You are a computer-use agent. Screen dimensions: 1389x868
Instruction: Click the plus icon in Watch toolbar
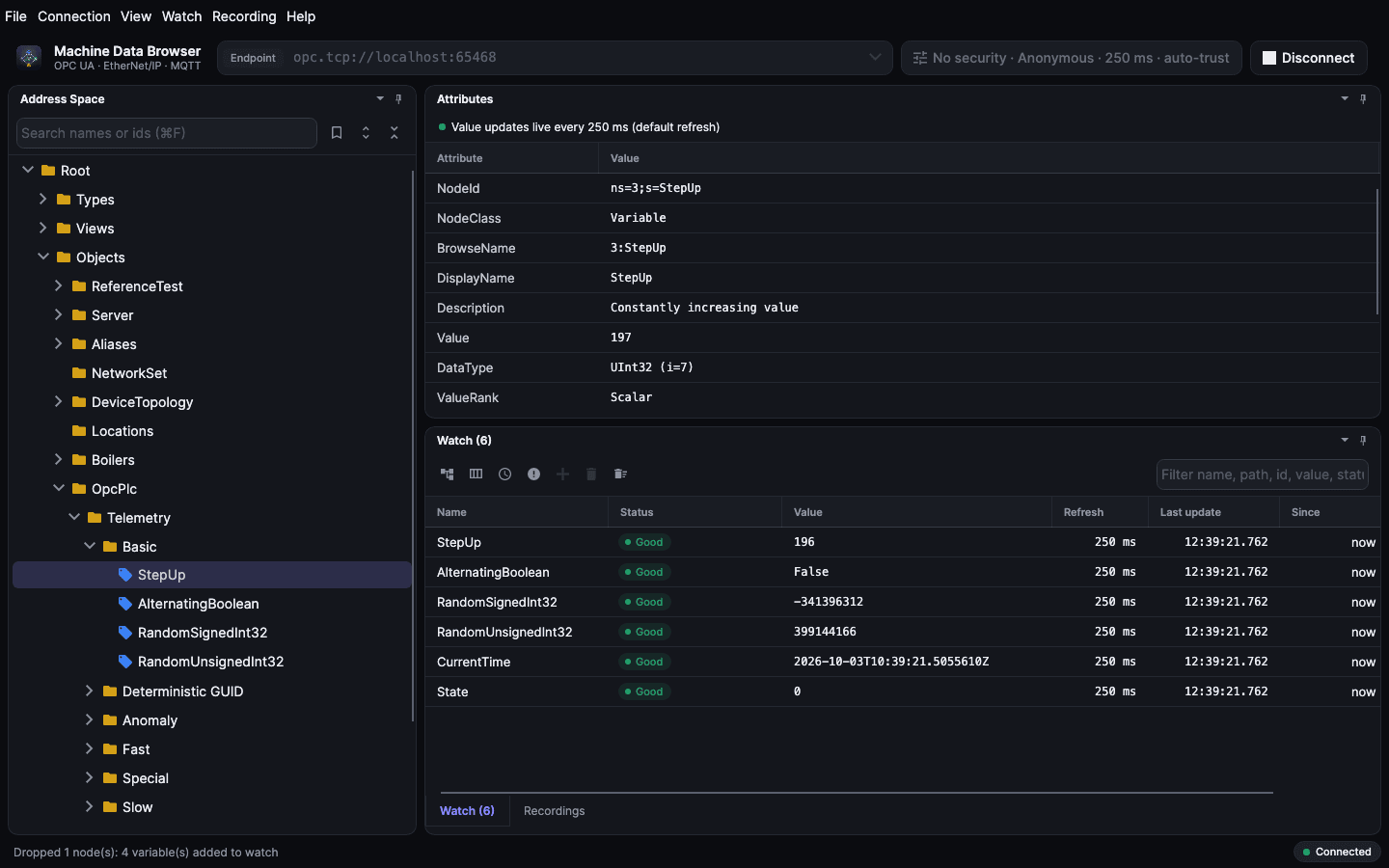563,474
